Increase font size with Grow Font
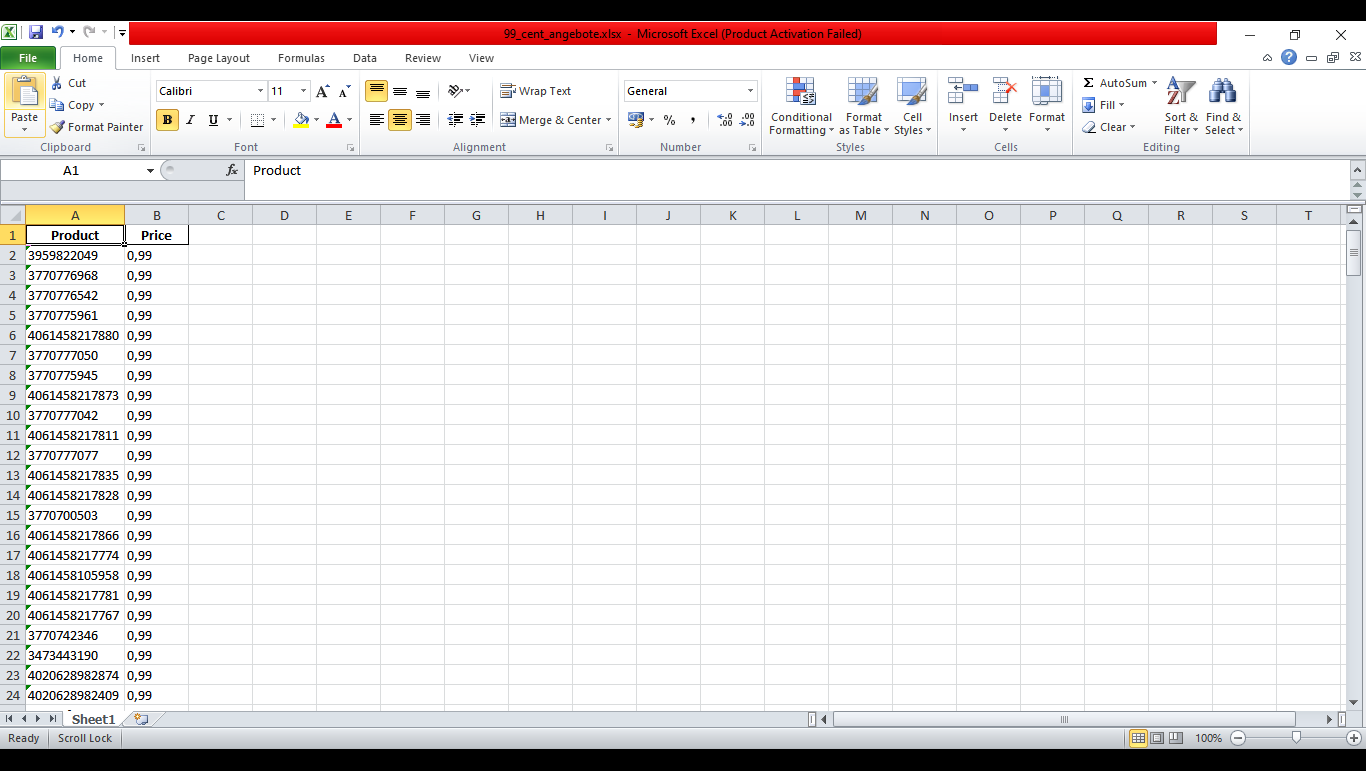The image size is (1366, 771). (x=322, y=91)
